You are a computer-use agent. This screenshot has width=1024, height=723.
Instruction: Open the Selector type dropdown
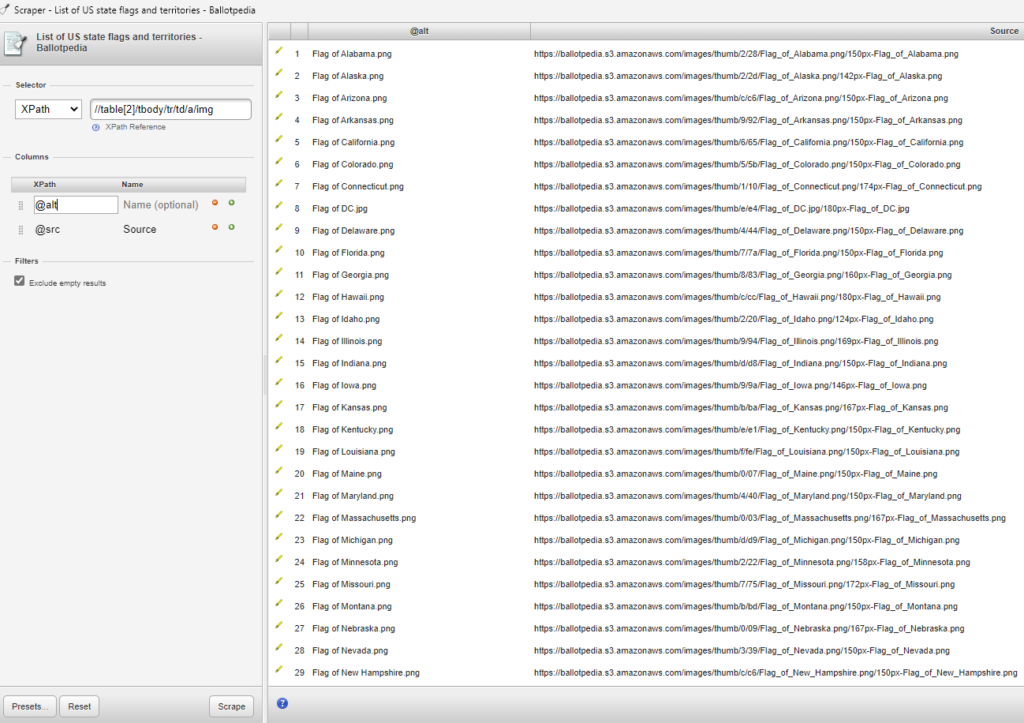click(47, 110)
